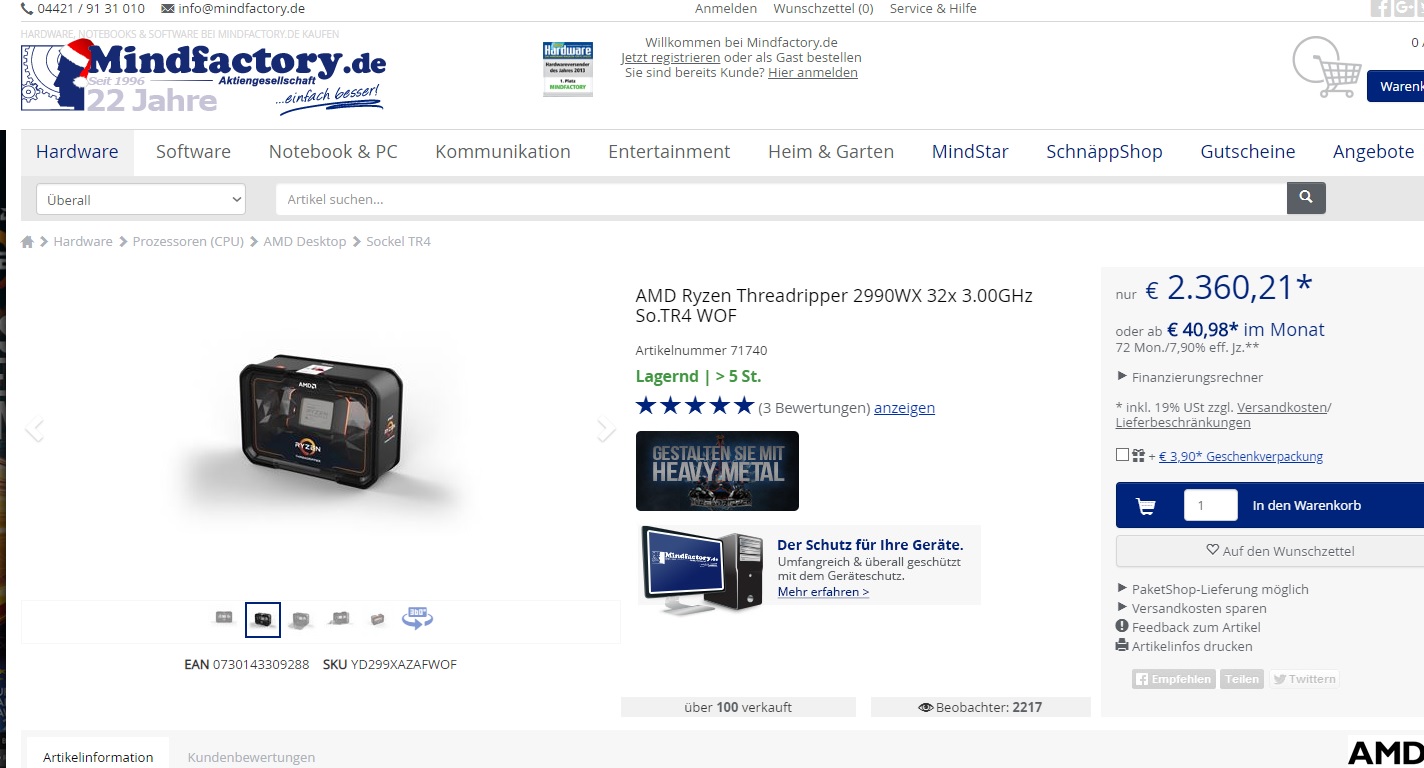Open the Überall search category dropdown

point(141,199)
